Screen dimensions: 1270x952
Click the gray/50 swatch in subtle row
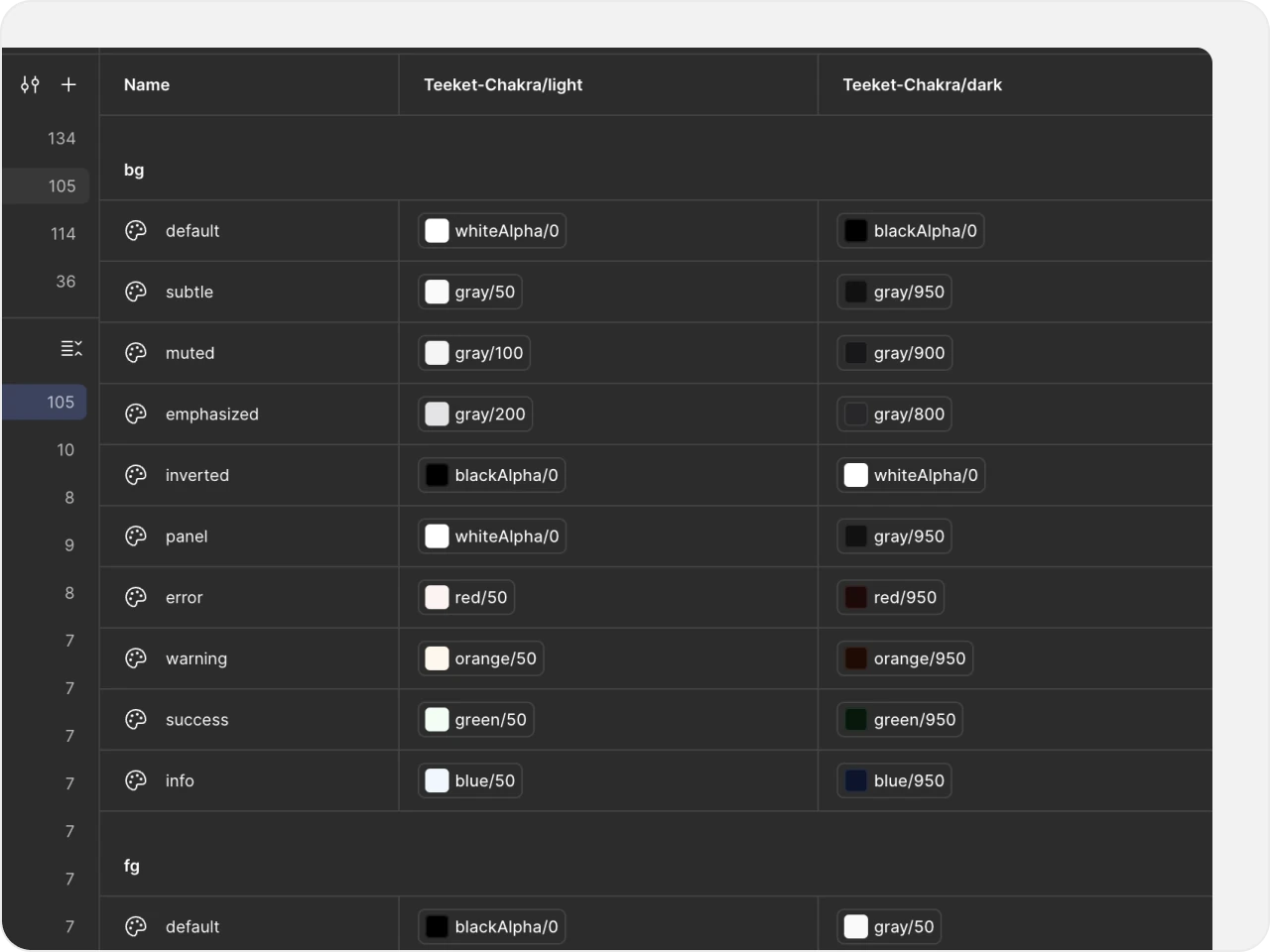[437, 292]
